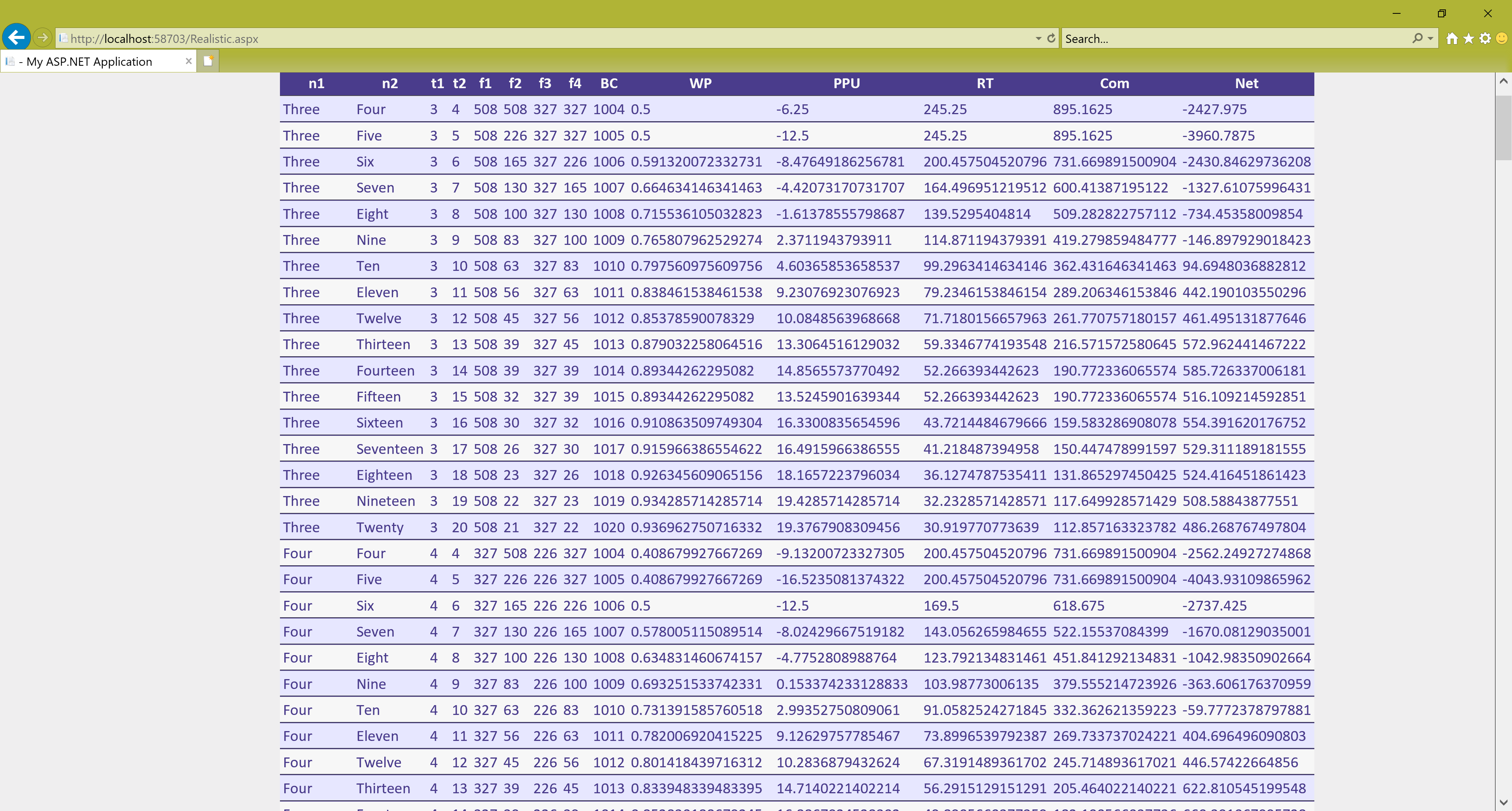This screenshot has height=811, width=1512.
Task: Click WP value 0.591320072332731
Action: (696, 161)
